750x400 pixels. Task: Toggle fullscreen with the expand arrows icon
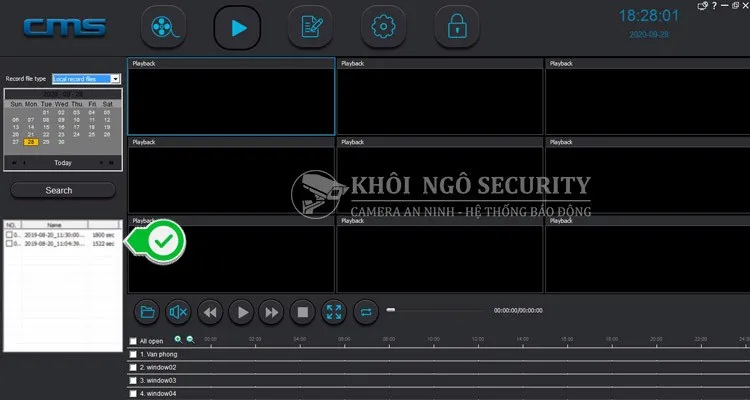click(x=334, y=312)
